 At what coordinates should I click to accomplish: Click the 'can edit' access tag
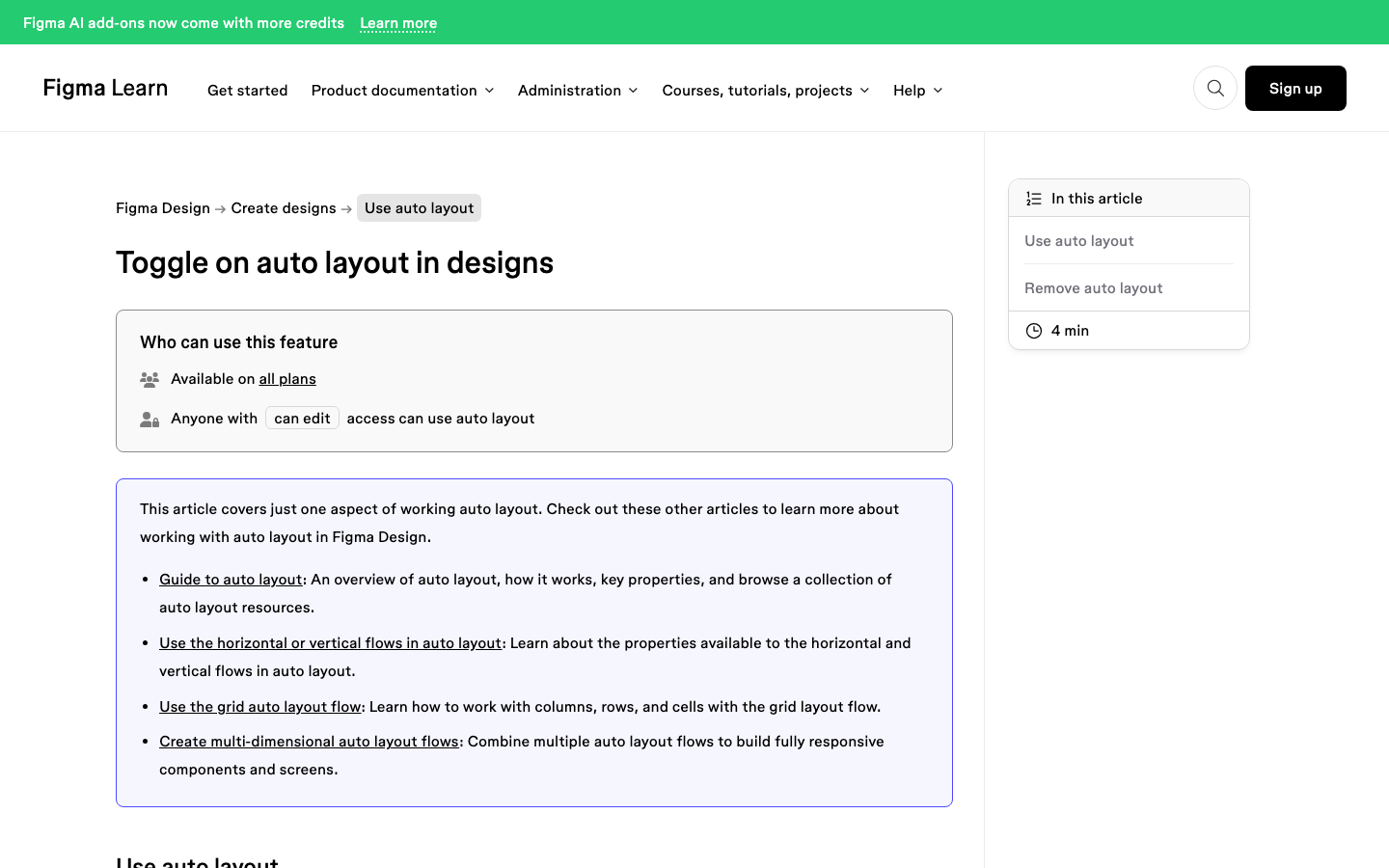tap(302, 418)
